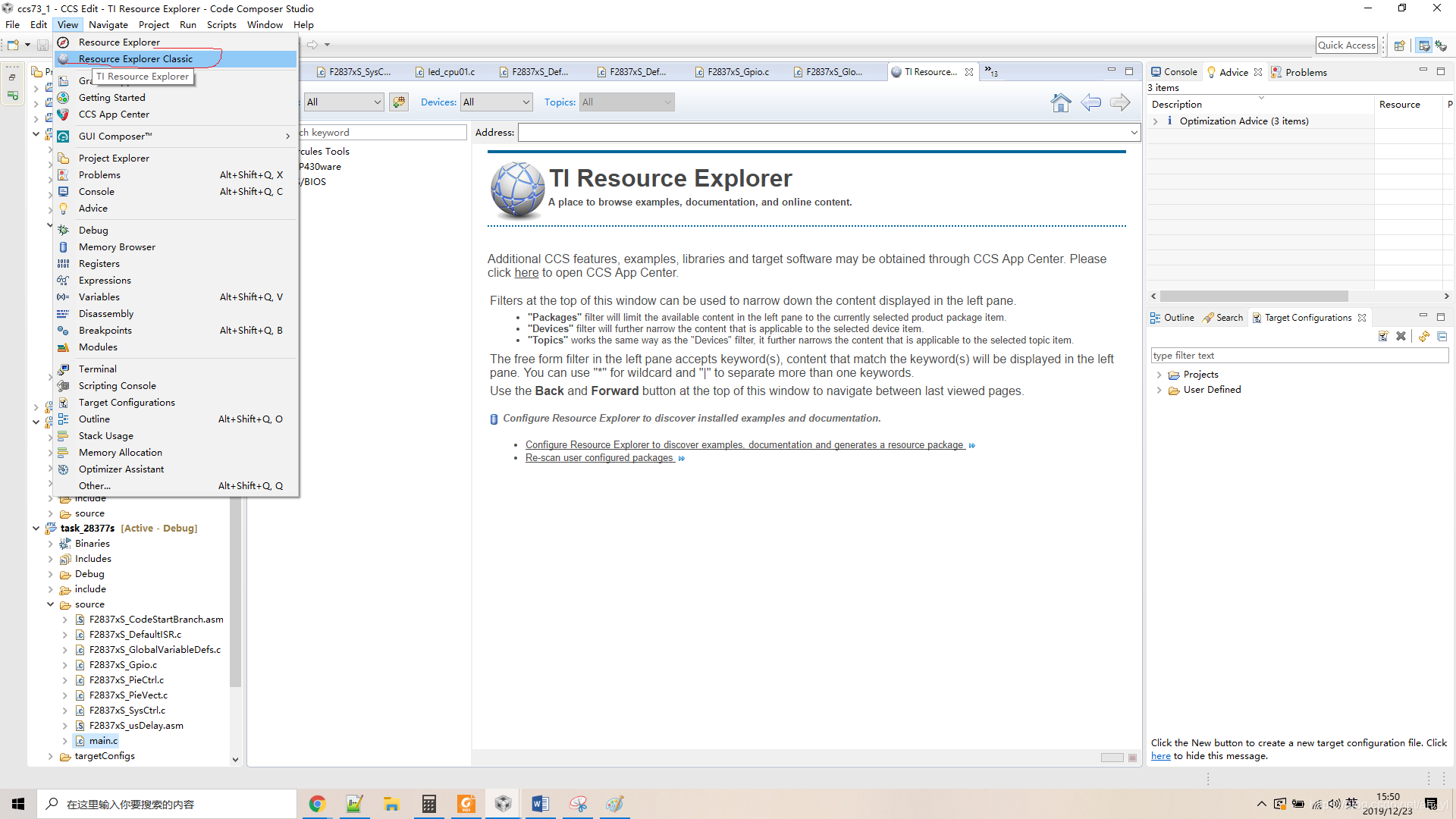Image resolution: width=1456 pixels, height=819 pixels.
Task: Click the New Target Configuration icon
Action: click(x=1383, y=336)
